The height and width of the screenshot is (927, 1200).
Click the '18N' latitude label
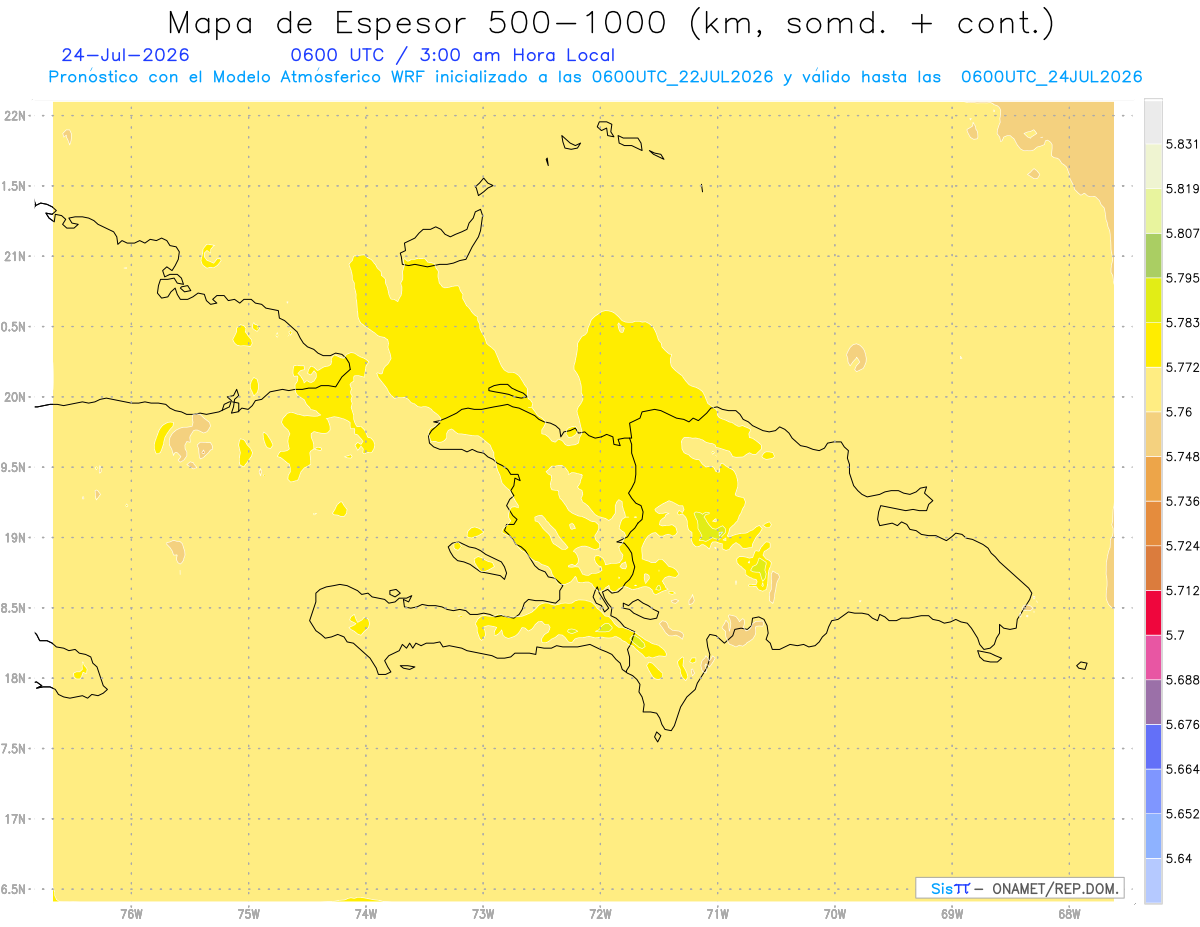pyautogui.click(x=15, y=679)
